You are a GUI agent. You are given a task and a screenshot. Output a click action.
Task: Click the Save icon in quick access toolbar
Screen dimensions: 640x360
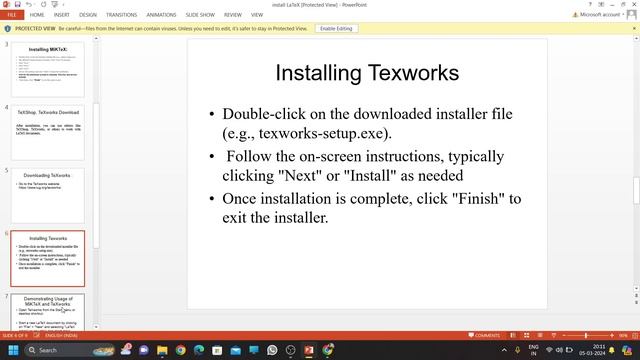point(18,4)
